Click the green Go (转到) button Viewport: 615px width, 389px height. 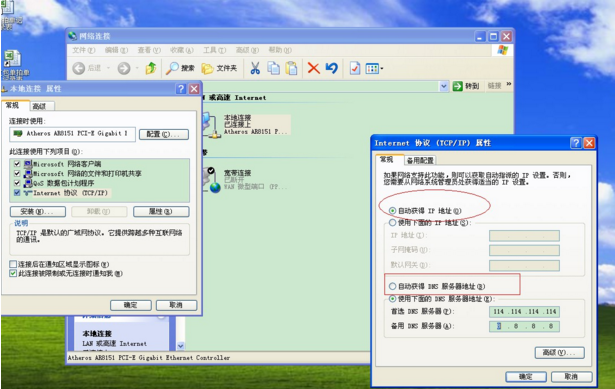pos(466,86)
